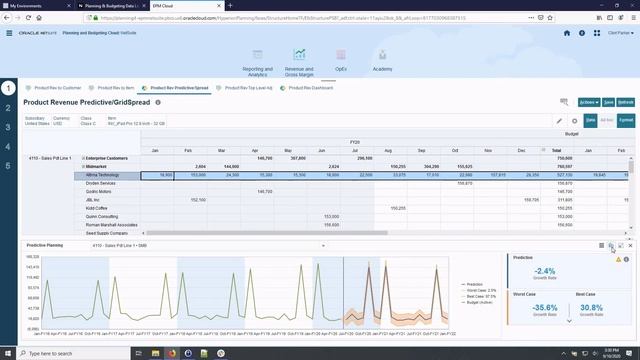Image resolution: width=640 pixels, height=360 pixels.
Task: Click the taskbar search box
Action: pyautogui.click(x=73, y=353)
